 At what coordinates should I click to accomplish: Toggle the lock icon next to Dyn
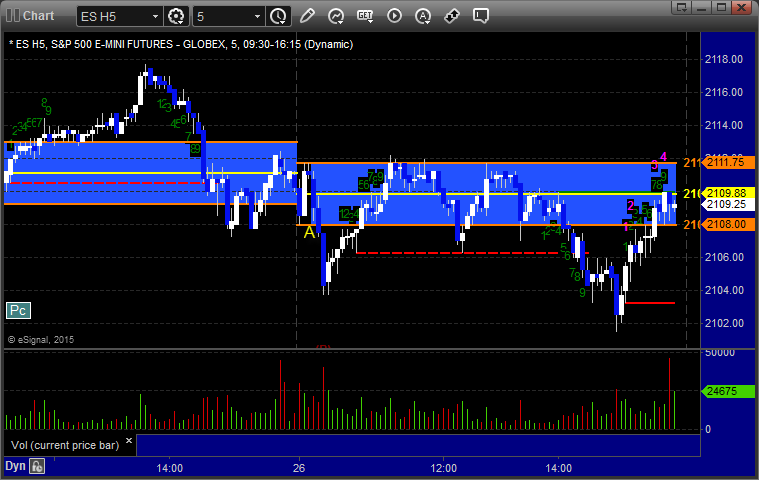pyautogui.click(x=37, y=466)
